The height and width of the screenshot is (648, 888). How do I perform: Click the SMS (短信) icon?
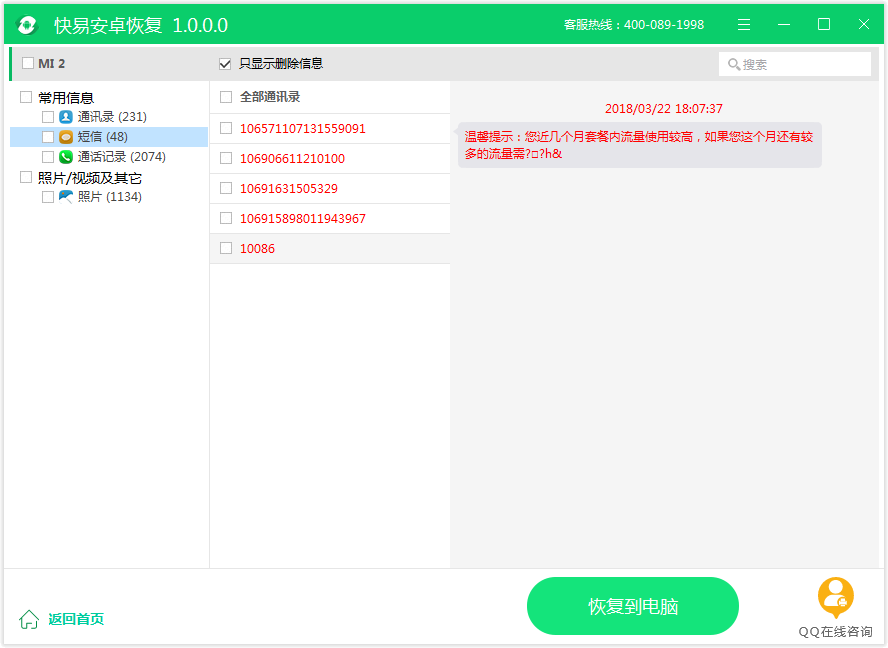(x=66, y=137)
